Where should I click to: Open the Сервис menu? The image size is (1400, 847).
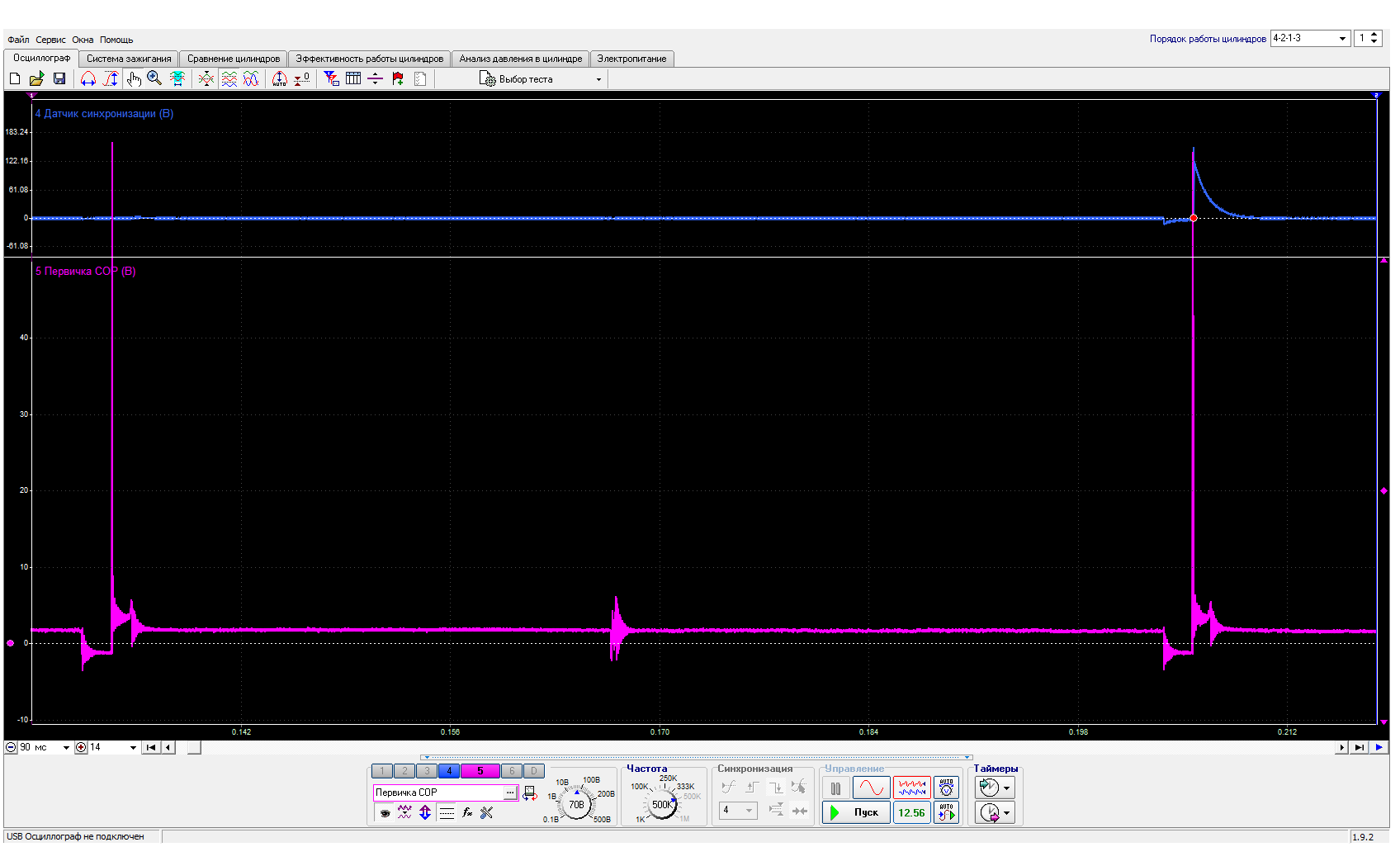[x=50, y=40]
